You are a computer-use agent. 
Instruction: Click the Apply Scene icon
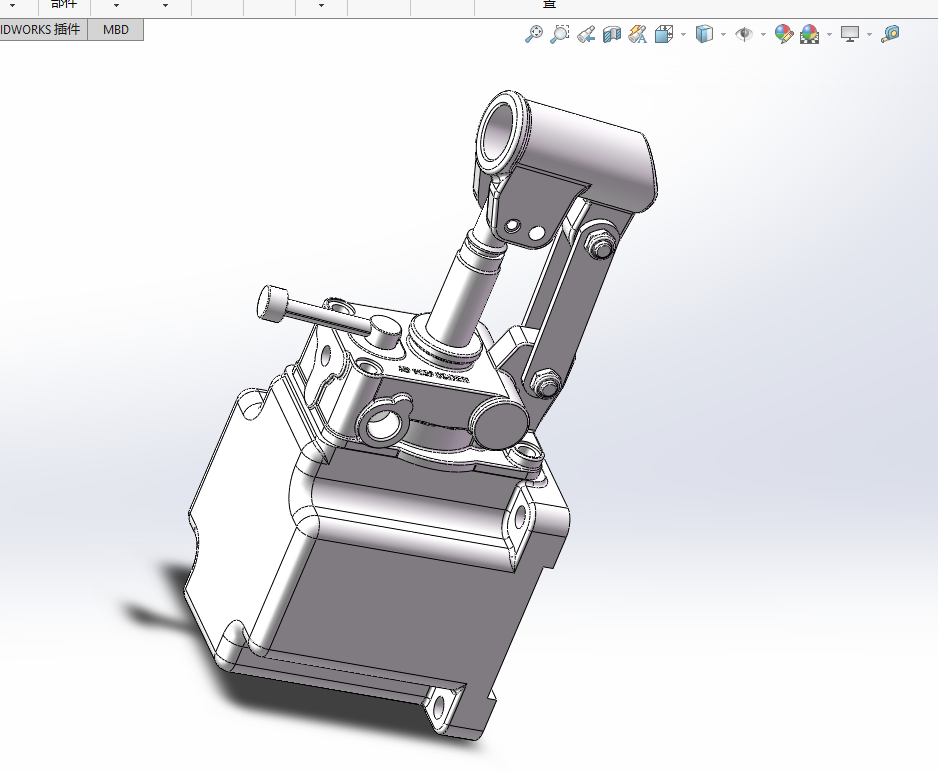click(x=809, y=34)
